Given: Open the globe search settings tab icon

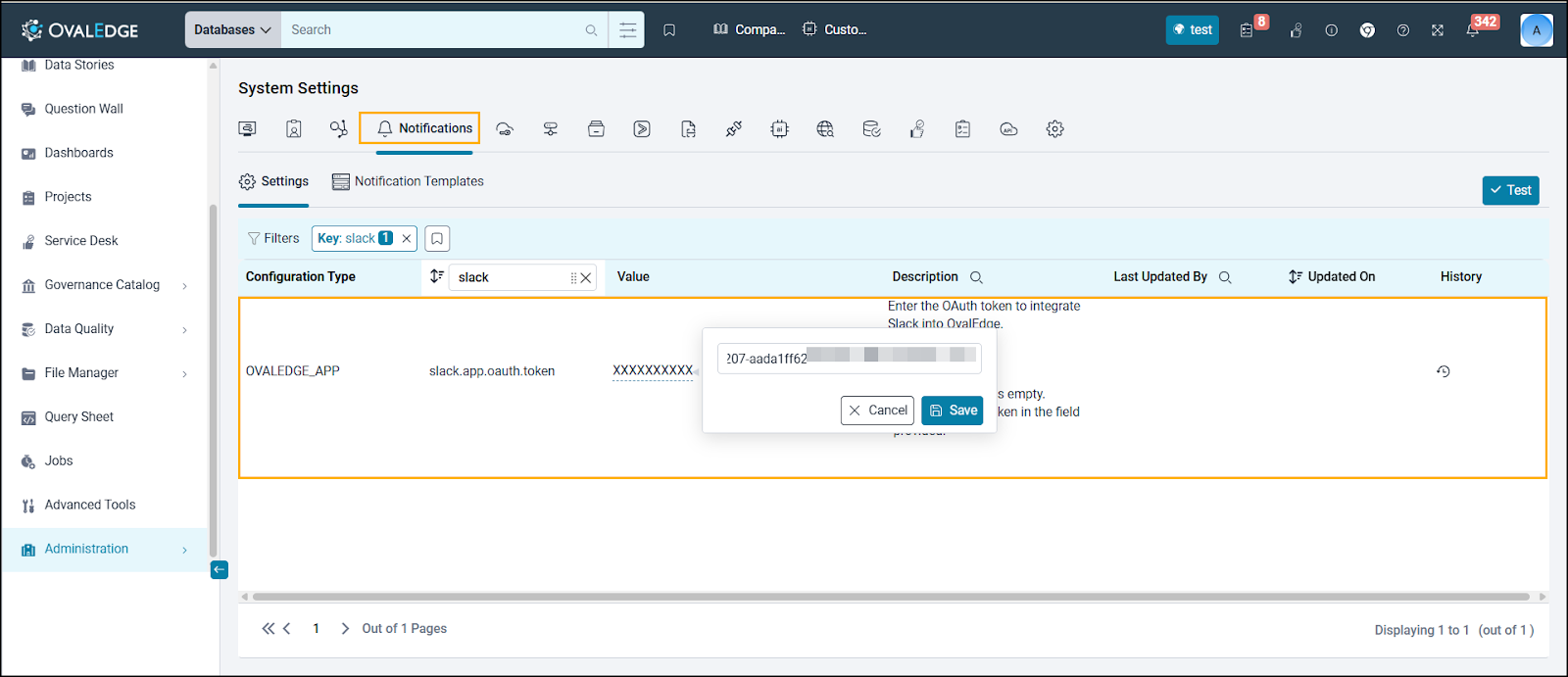Looking at the screenshot, I should pyautogui.click(x=825, y=129).
